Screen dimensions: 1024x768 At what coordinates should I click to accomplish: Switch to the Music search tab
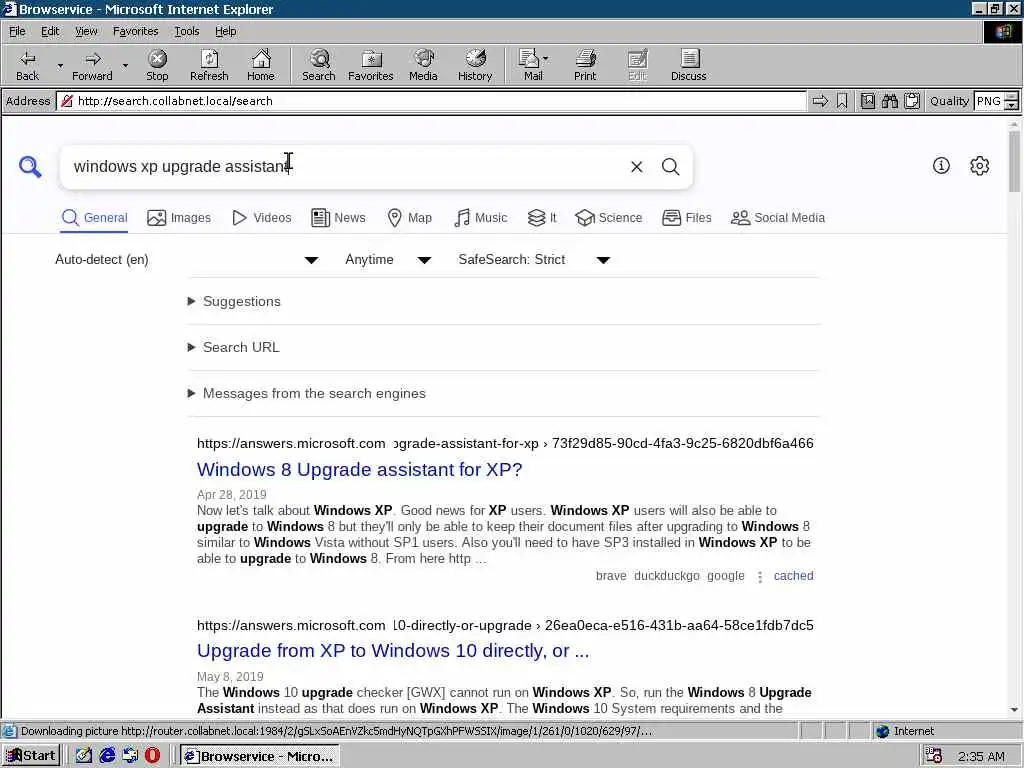point(481,218)
